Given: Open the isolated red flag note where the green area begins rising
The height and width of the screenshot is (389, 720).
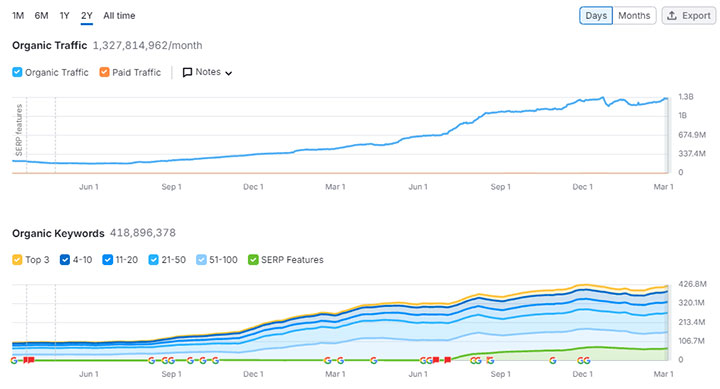Looking at the screenshot, I should [x=448, y=360].
